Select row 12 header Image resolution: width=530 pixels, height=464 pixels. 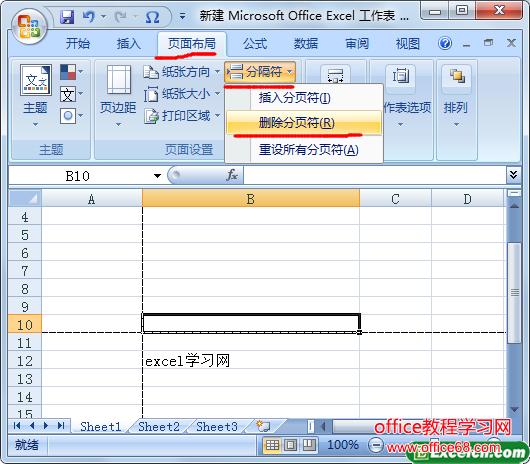(x=25, y=361)
